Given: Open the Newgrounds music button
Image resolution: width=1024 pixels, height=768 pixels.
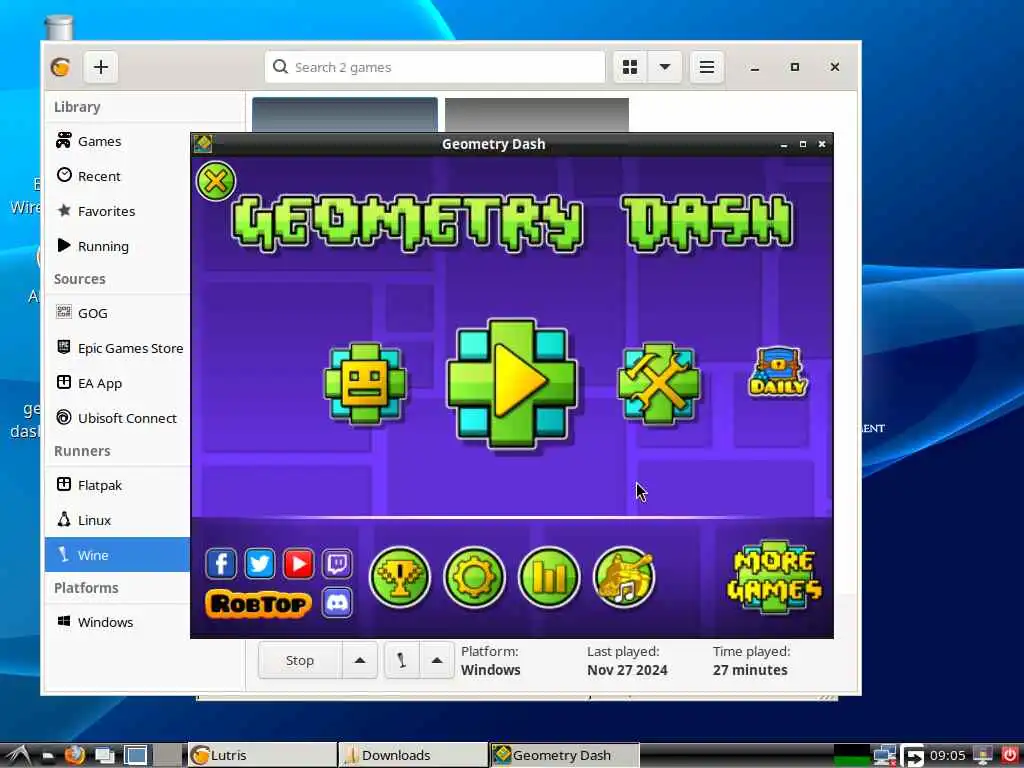Looking at the screenshot, I should (x=624, y=577).
